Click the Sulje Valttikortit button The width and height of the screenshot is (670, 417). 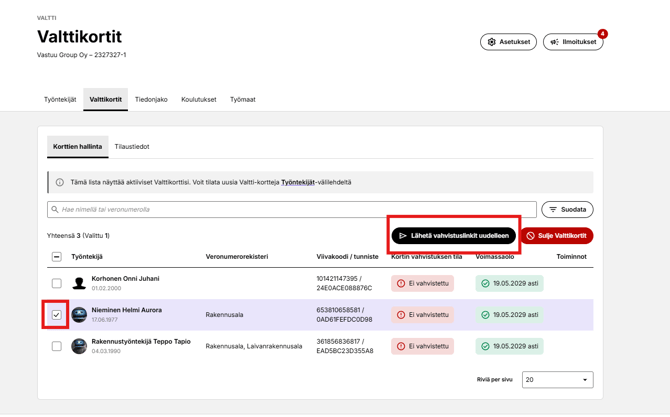pyautogui.click(x=557, y=235)
